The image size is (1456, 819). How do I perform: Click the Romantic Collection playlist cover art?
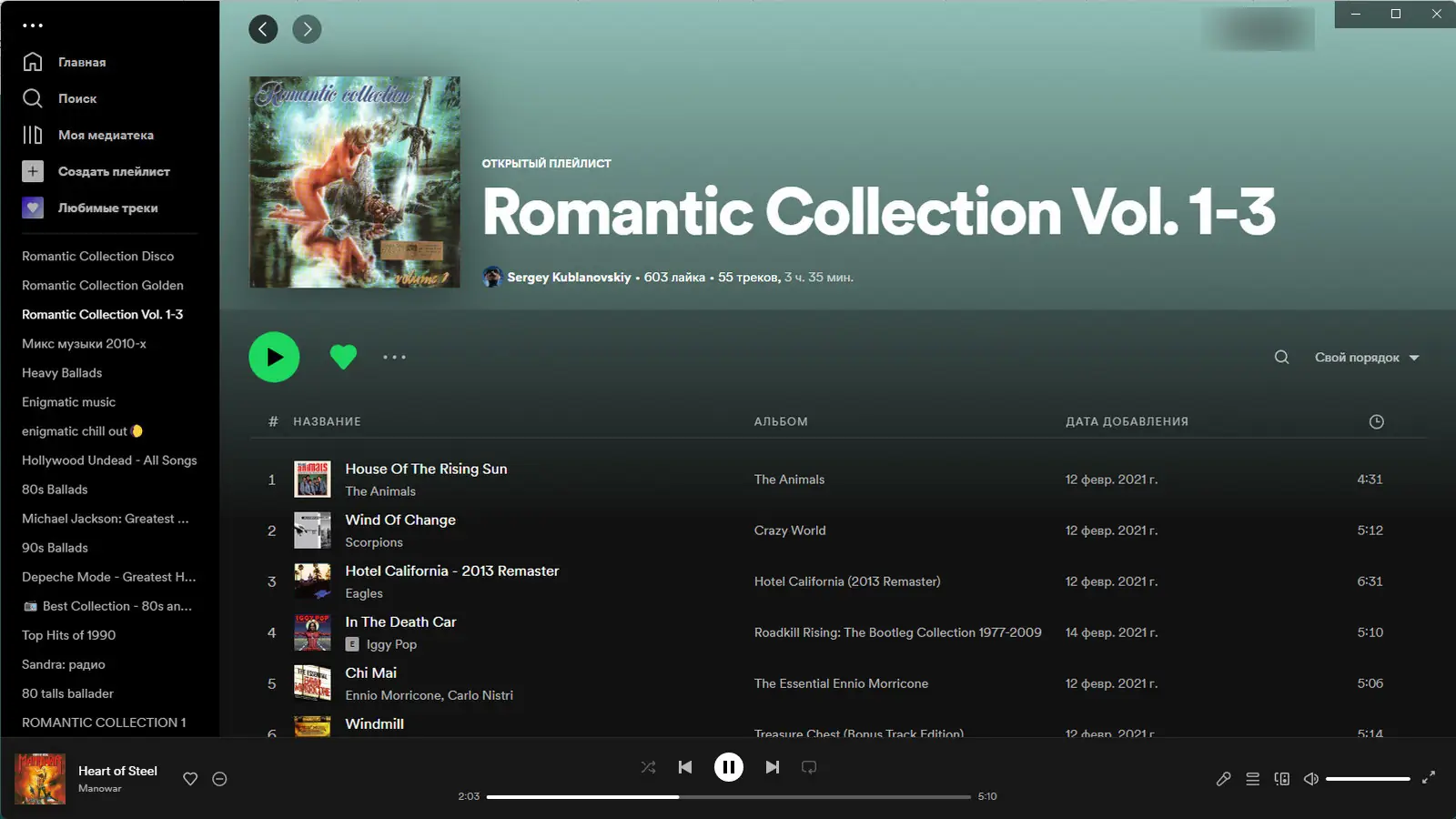[x=355, y=182]
